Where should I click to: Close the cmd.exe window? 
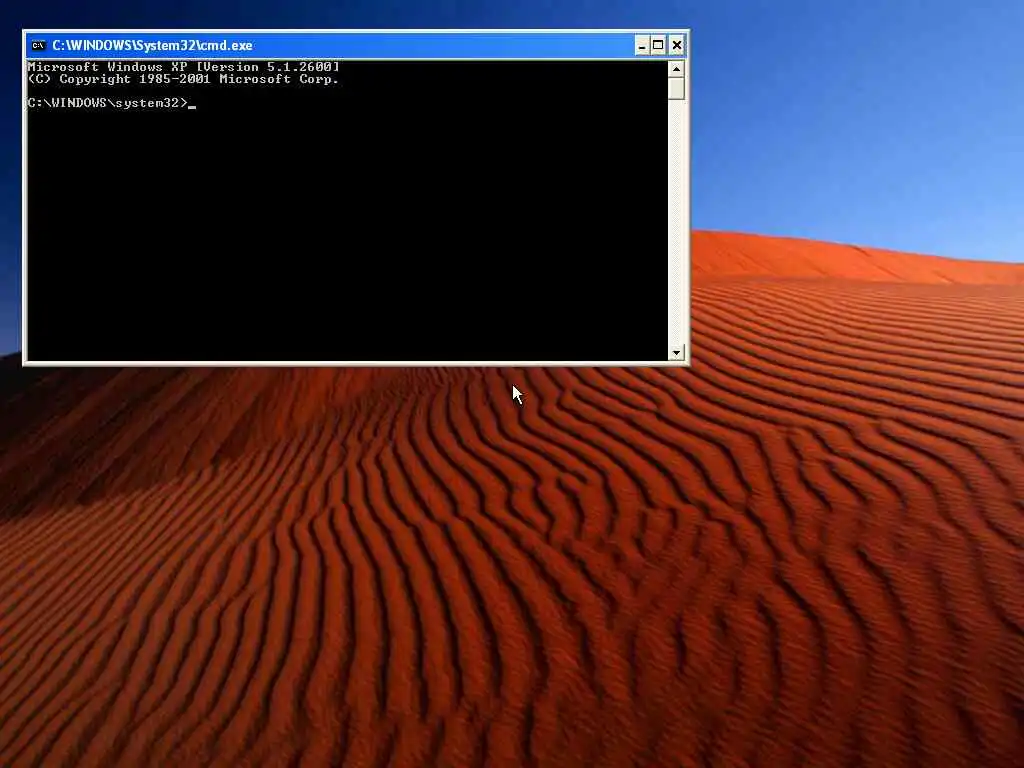[677, 45]
